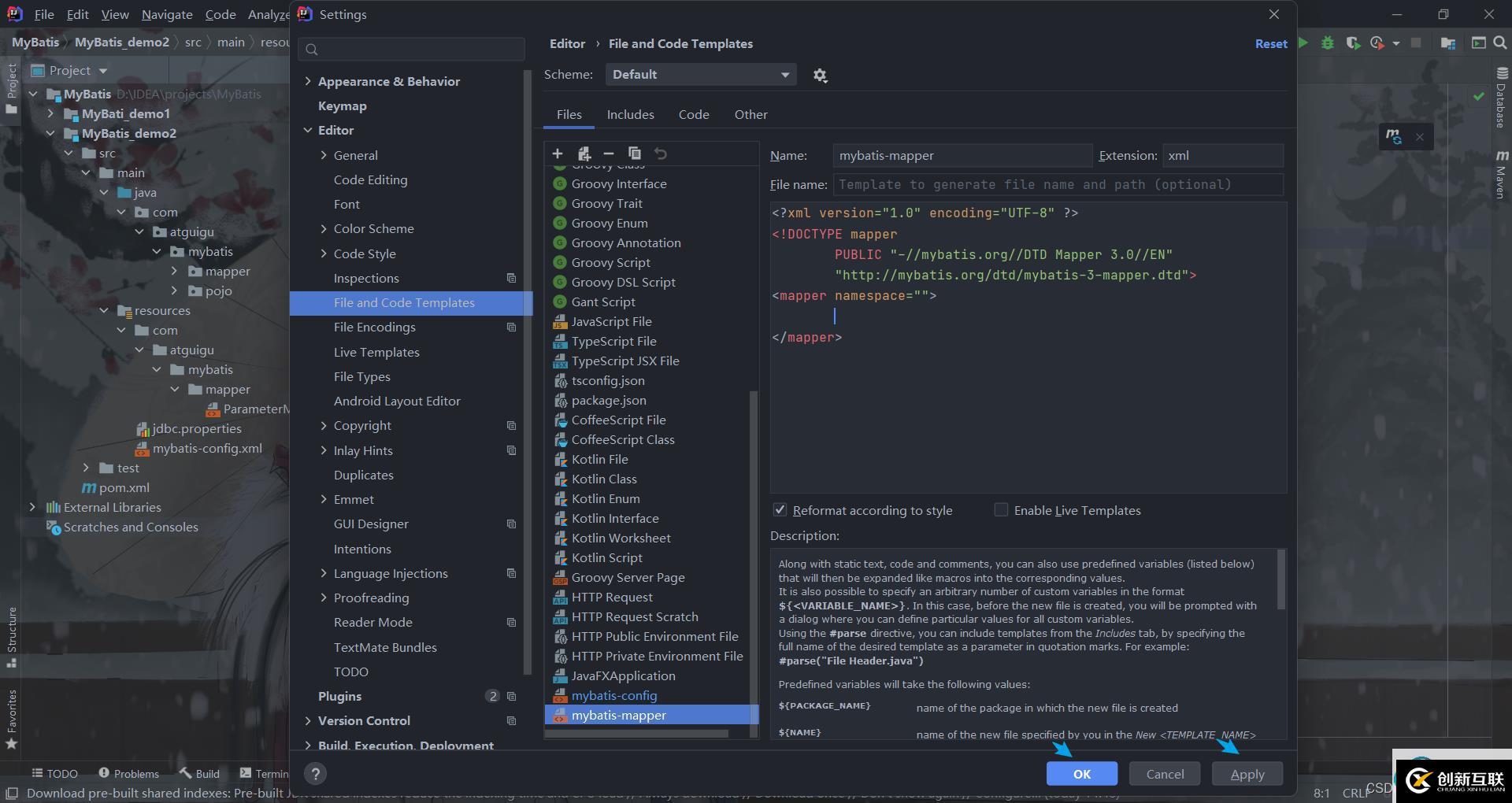Click the Remove Template minus icon
1512x803 pixels.
[x=608, y=154]
